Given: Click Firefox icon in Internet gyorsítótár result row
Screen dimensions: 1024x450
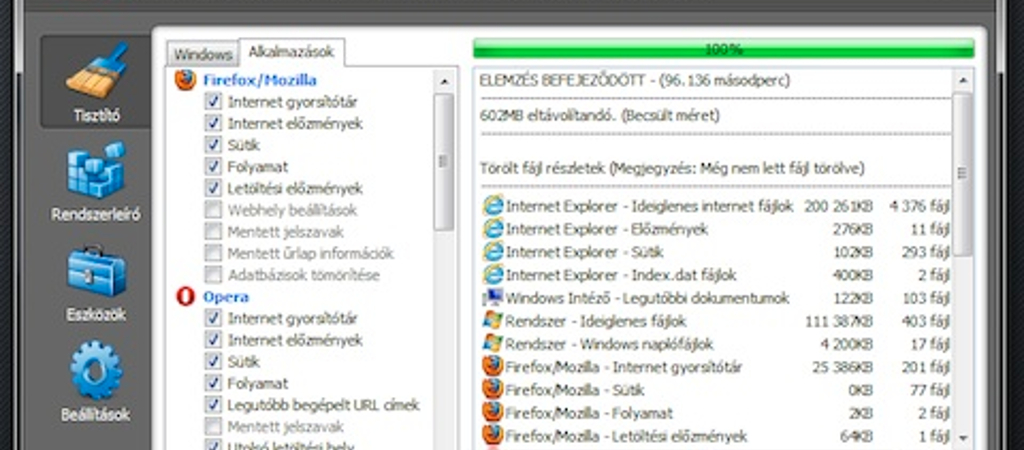Looking at the screenshot, I should pos(493,366).
